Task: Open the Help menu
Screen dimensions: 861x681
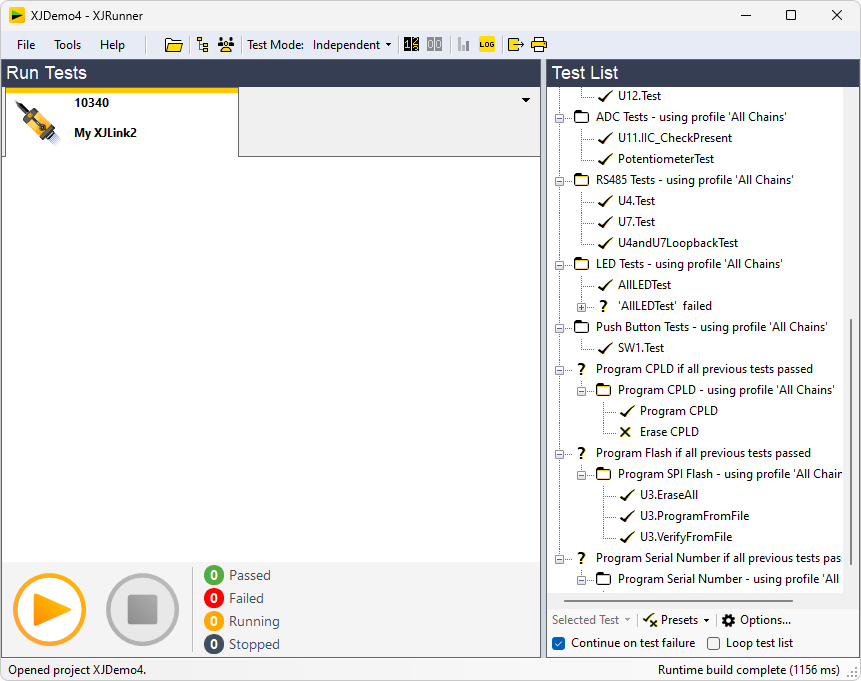Action: click(112, 45)
